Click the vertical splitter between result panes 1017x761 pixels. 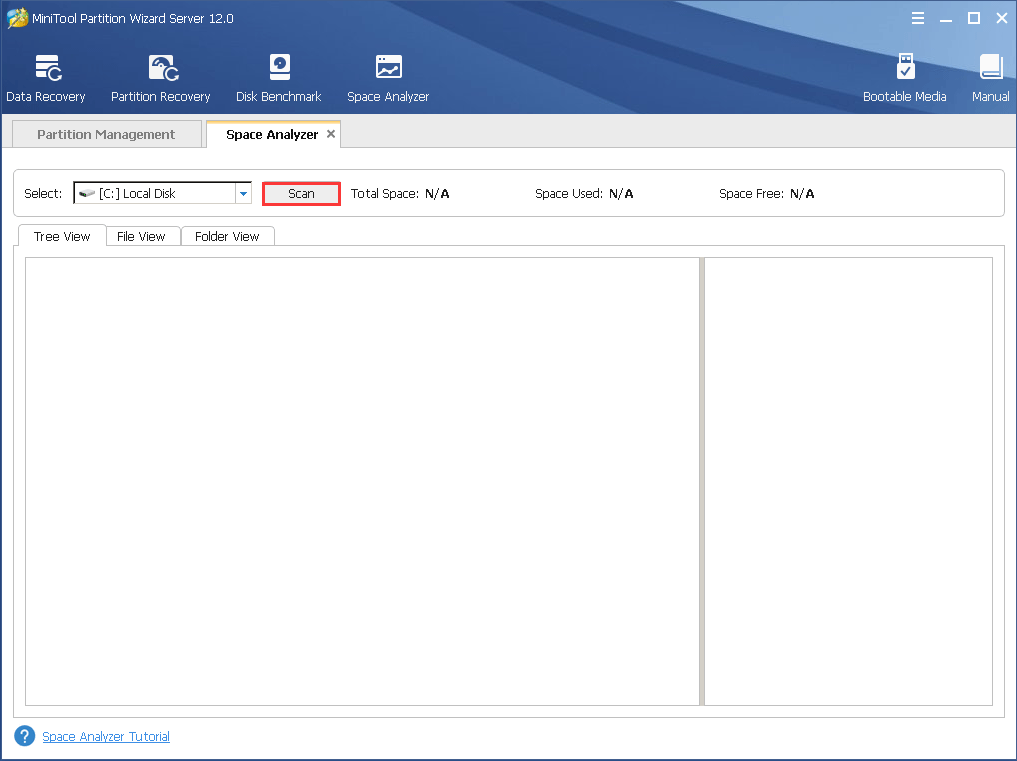point(702,481)
